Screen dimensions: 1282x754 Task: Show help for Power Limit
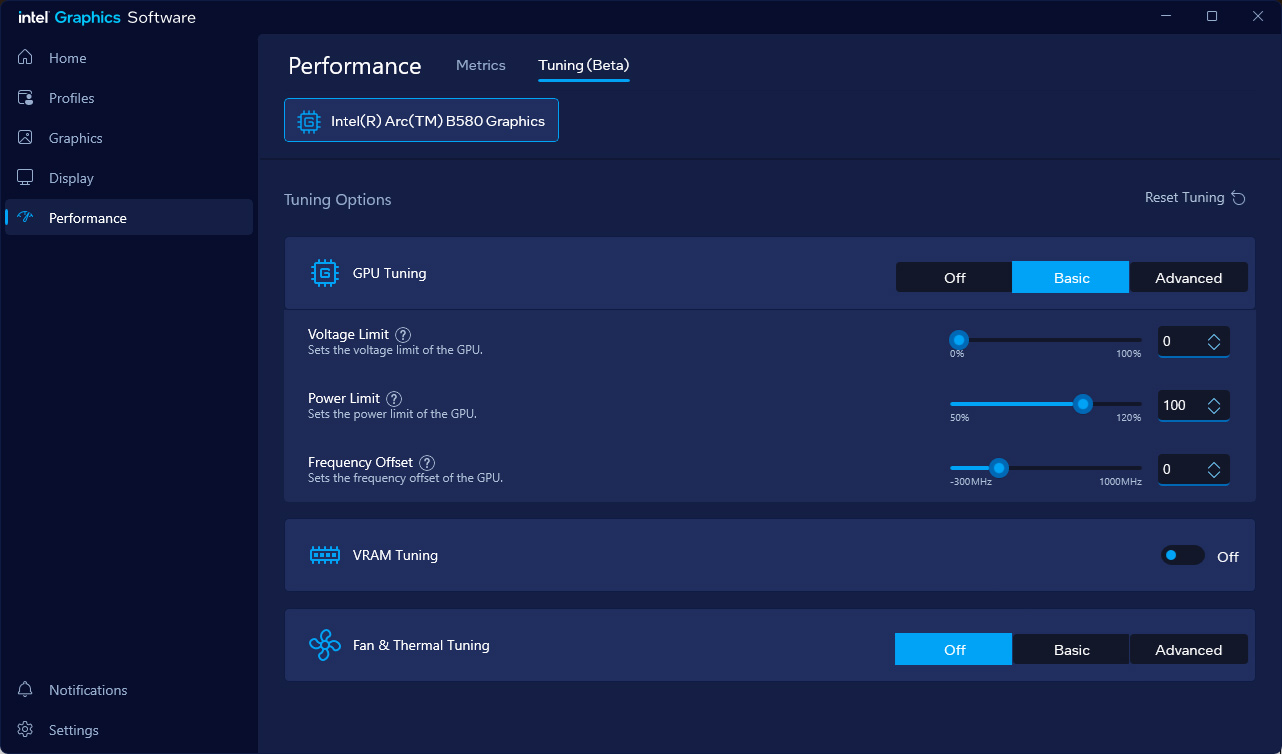(394, 399)
